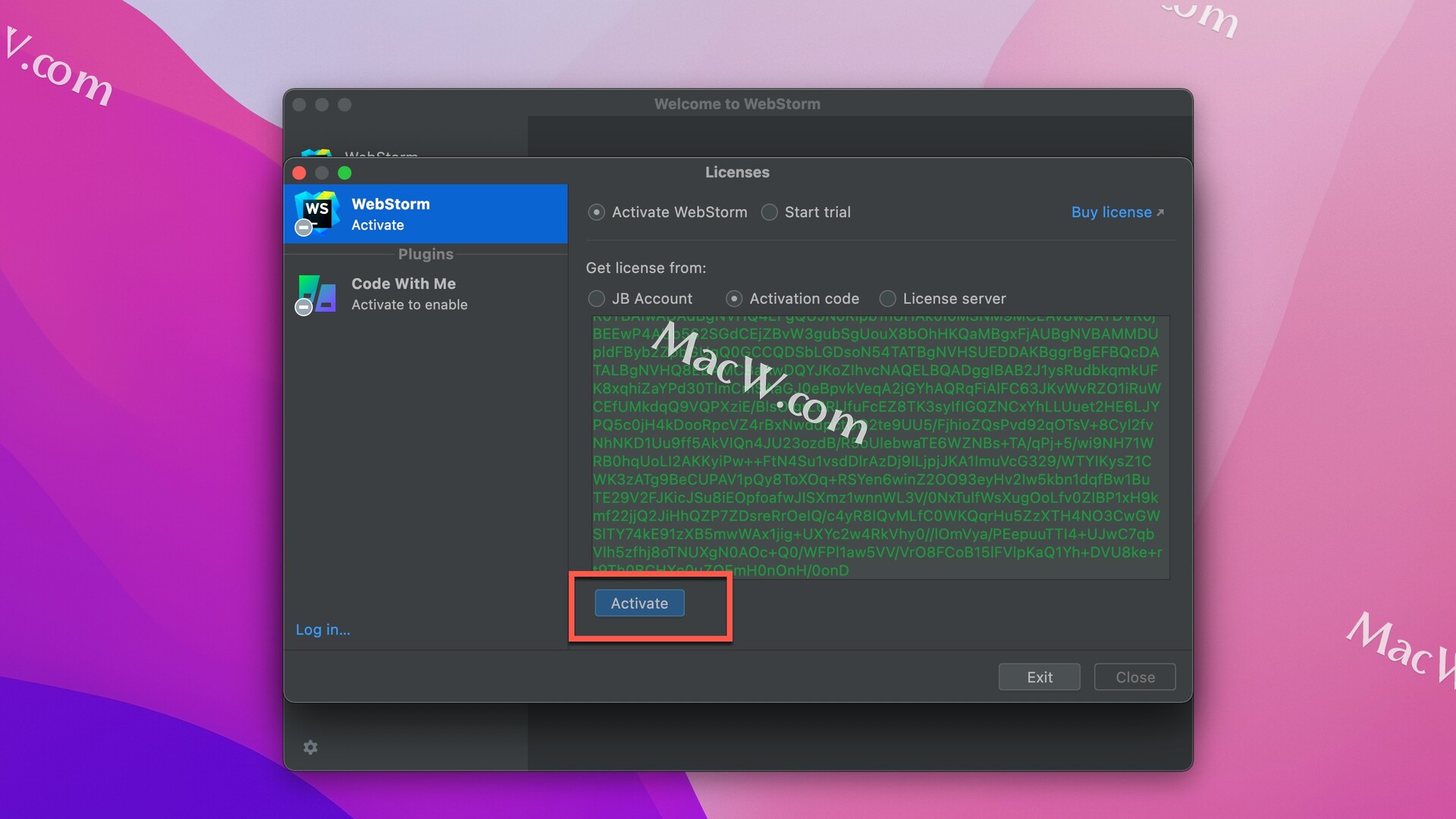
Task: Click the Code With Me plugin icon
Action: tap(316, 293)
